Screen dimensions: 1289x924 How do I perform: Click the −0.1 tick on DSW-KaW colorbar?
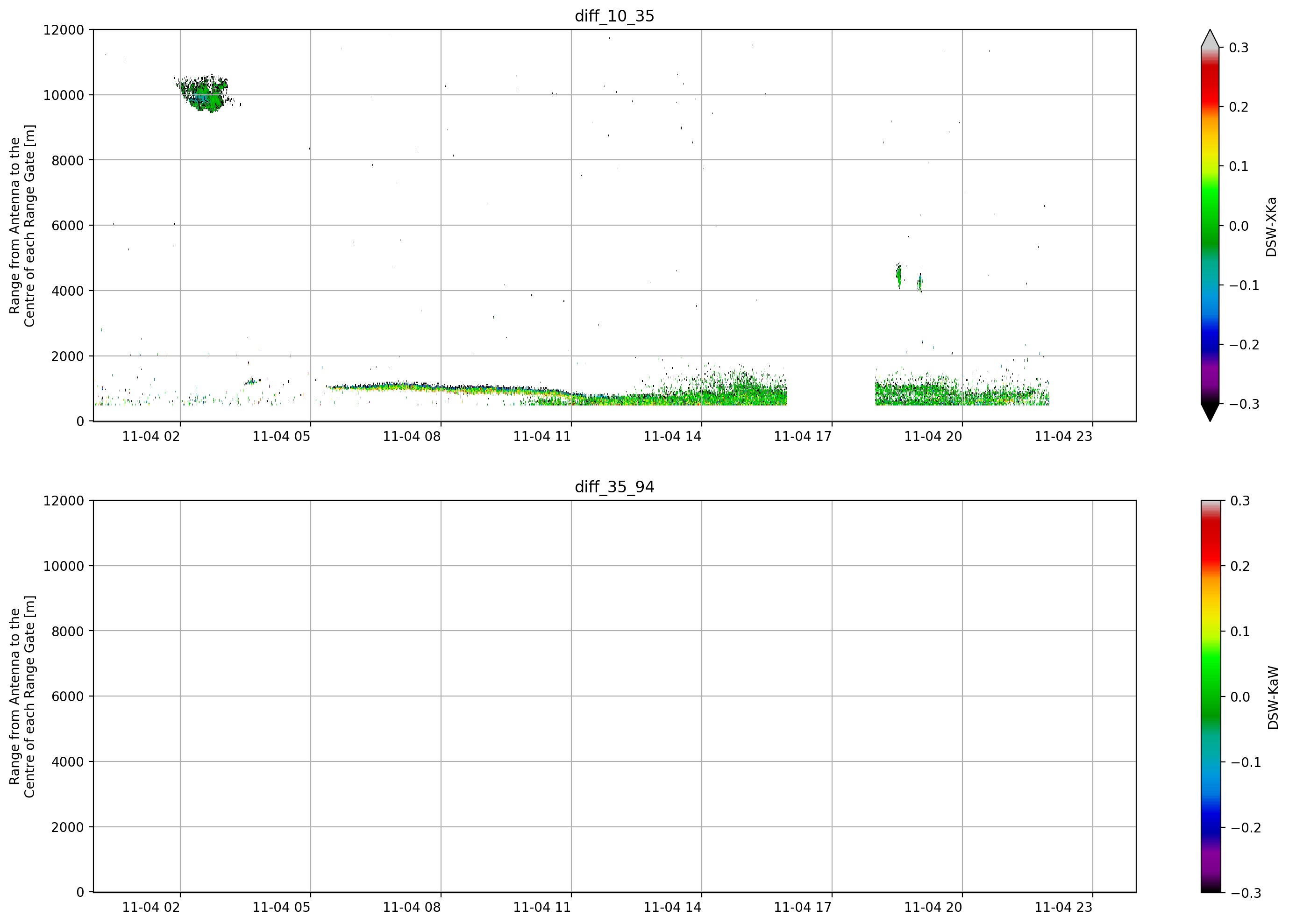coord(1245,762)
